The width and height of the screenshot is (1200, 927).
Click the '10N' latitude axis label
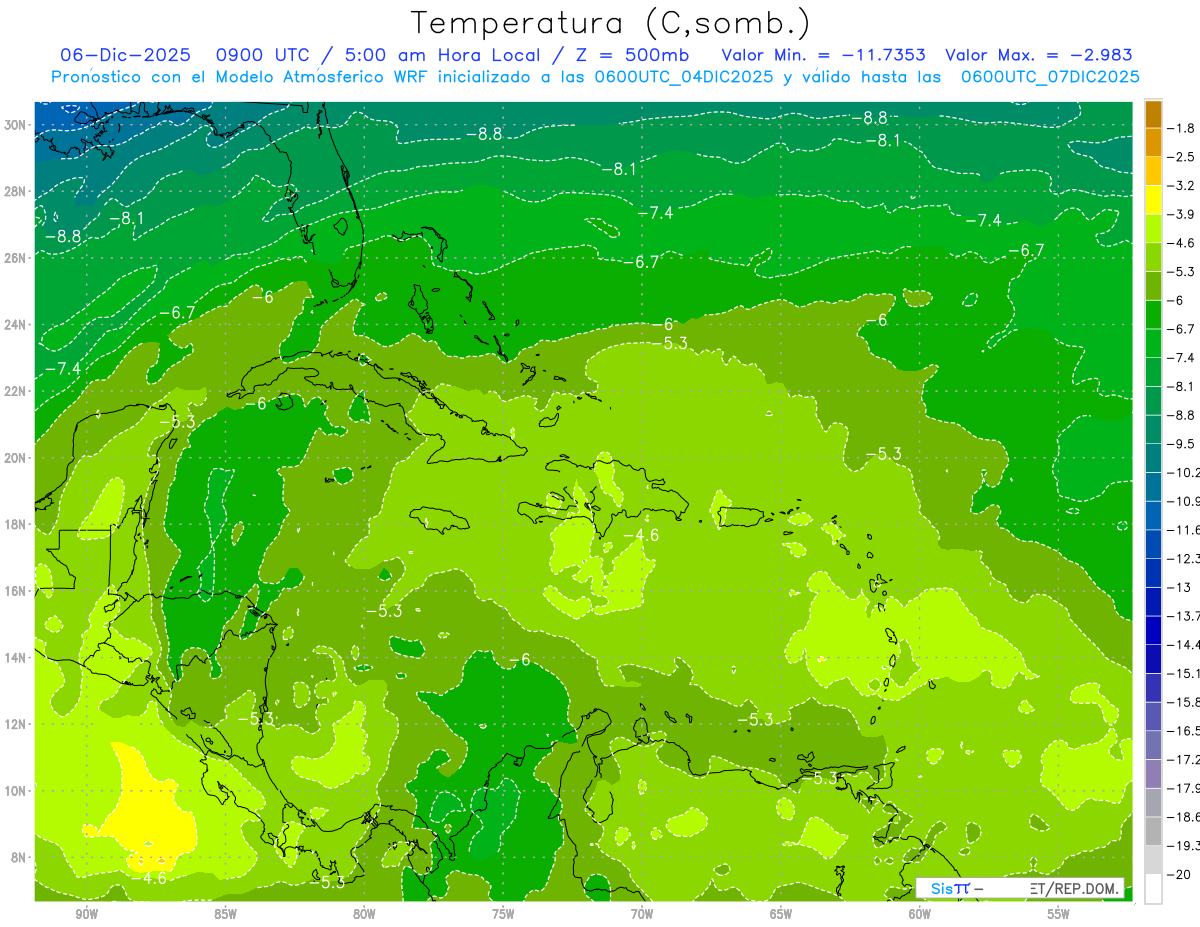click(14, 790)
